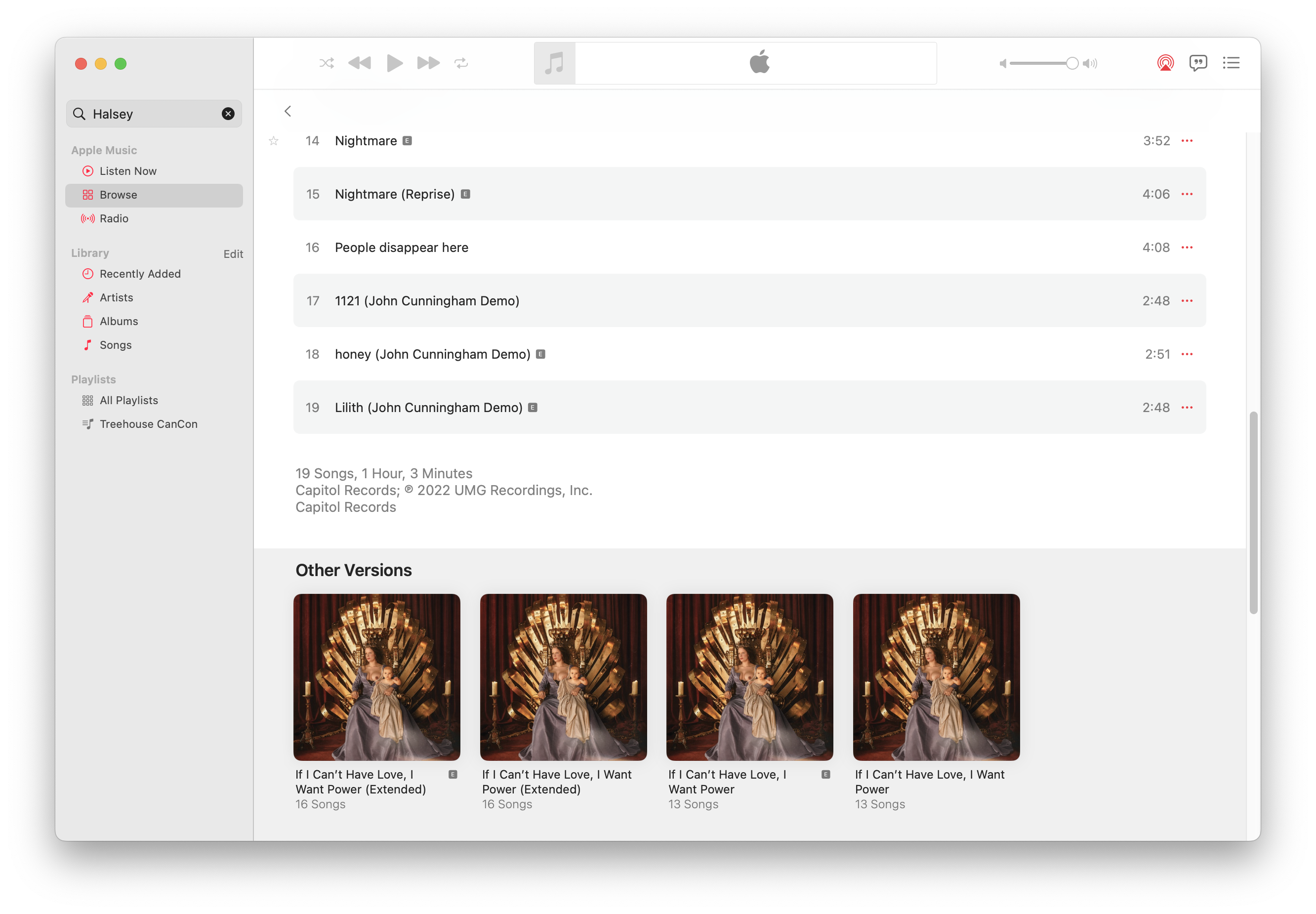Image resolution: width=1316 pixels, height=914 pixels.
Task: Click clean Power (Extended) album title link
Action: [557, 782]
